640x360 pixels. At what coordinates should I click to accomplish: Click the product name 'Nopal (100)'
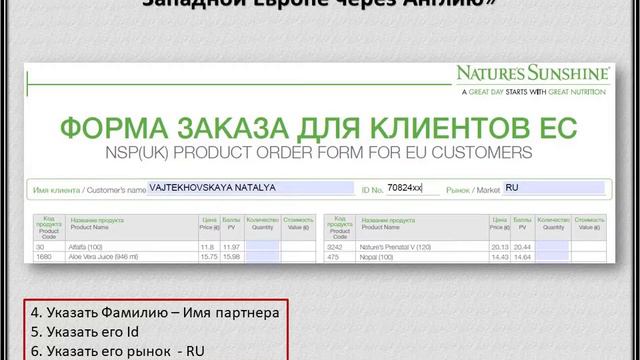pos(376,257)
